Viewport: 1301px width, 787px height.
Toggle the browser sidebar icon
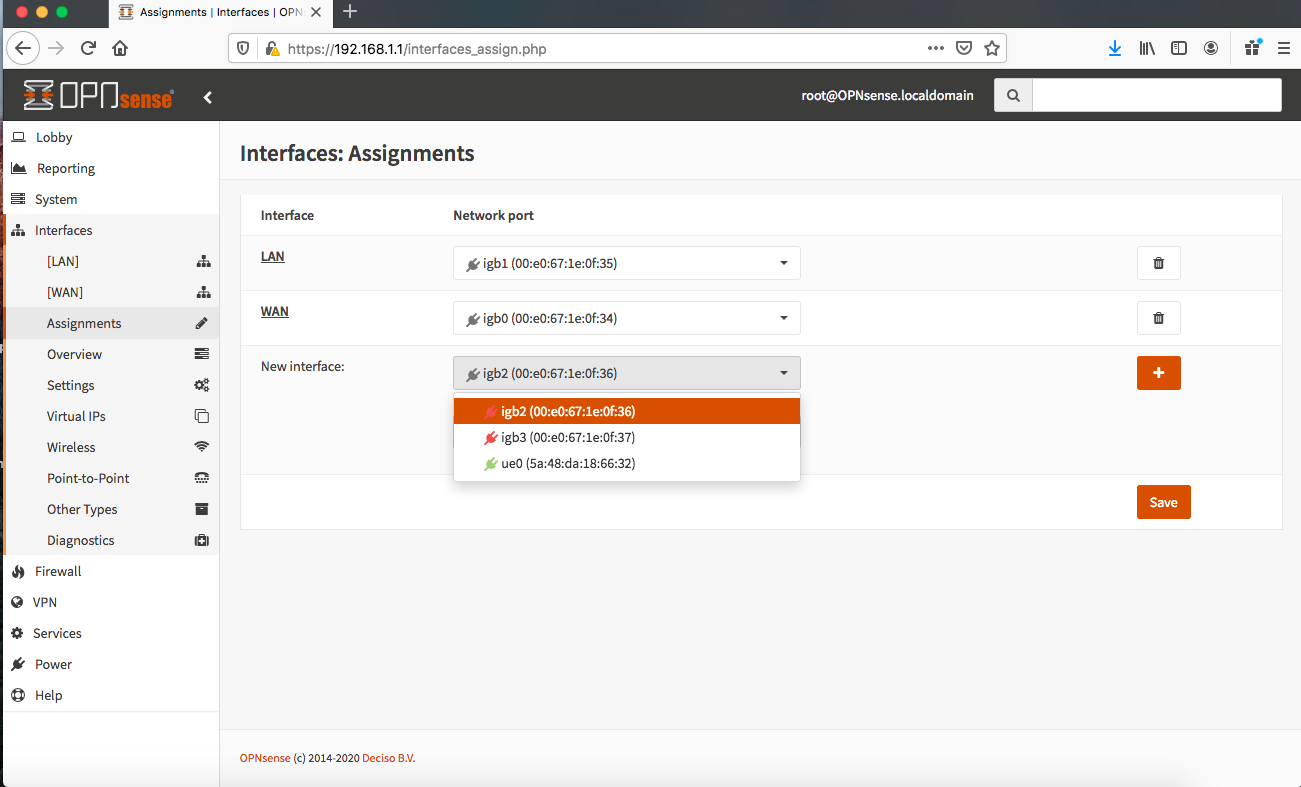1179,48
